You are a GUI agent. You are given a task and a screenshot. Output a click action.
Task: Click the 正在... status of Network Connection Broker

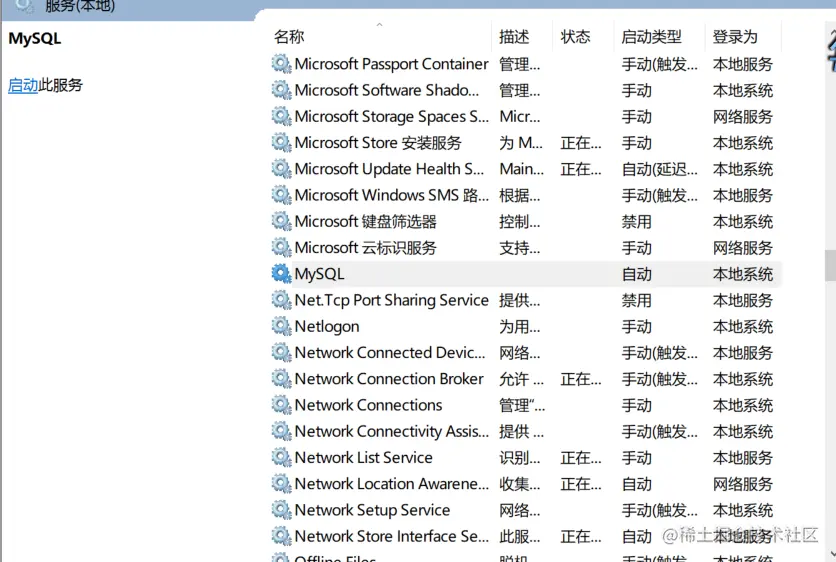point(581,379)
